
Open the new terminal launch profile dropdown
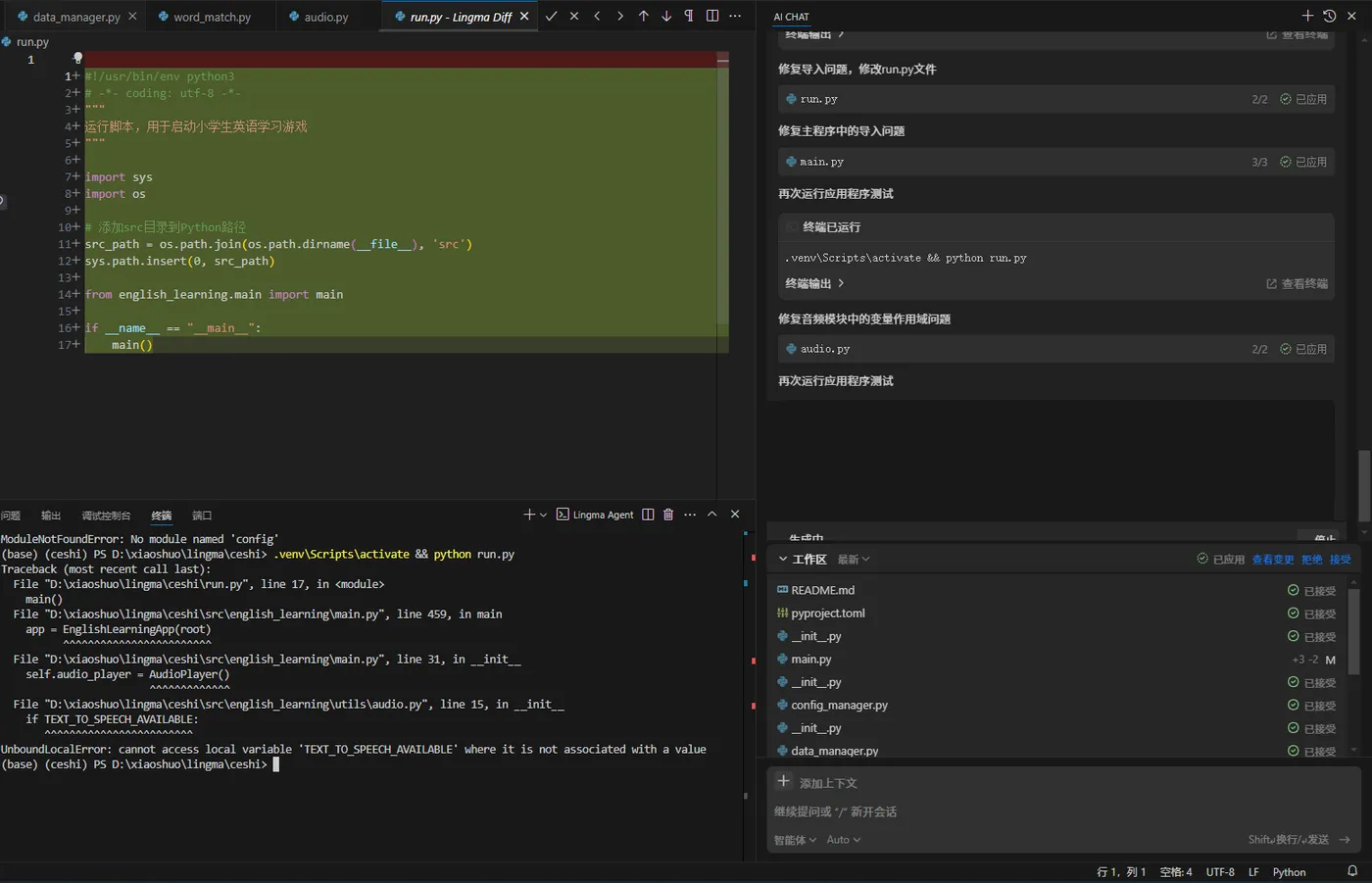click(543, 515)
